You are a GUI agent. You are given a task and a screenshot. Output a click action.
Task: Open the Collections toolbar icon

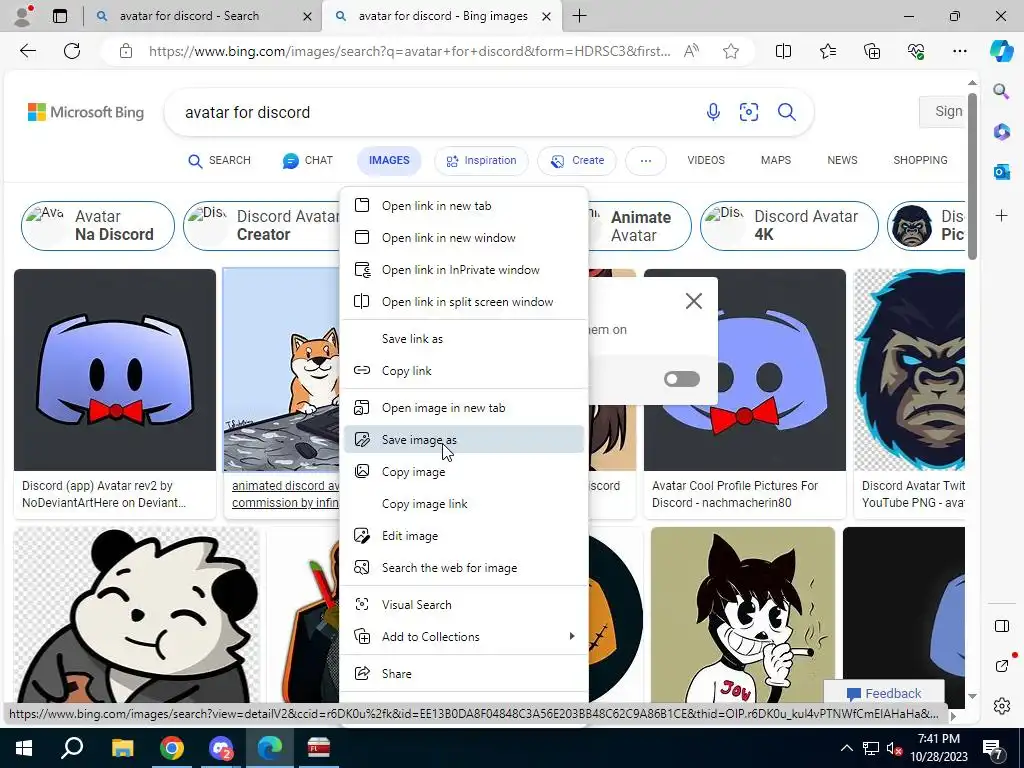point(872,51)
